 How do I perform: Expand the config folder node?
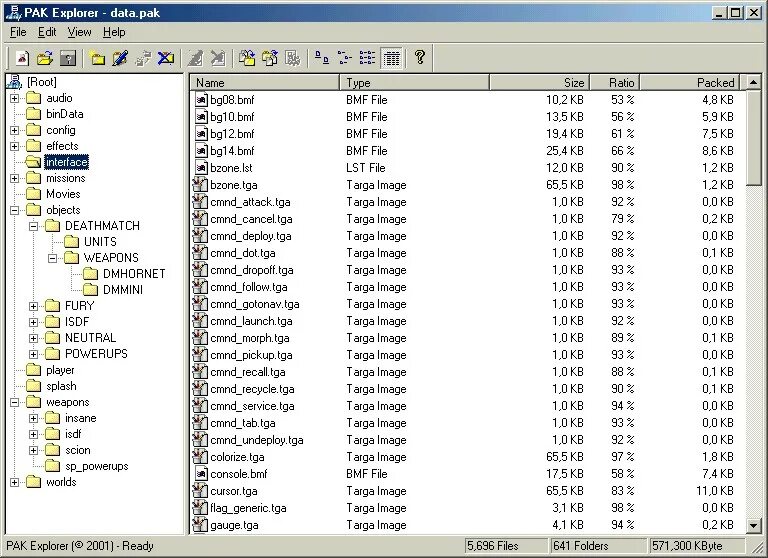[x=15, y=130]
